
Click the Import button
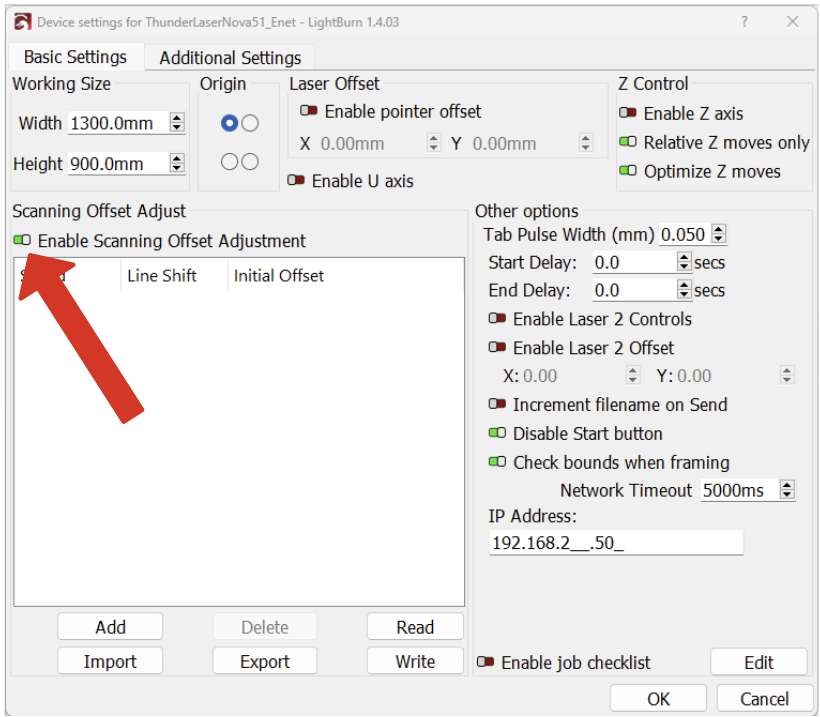click(x=110, y=661)
